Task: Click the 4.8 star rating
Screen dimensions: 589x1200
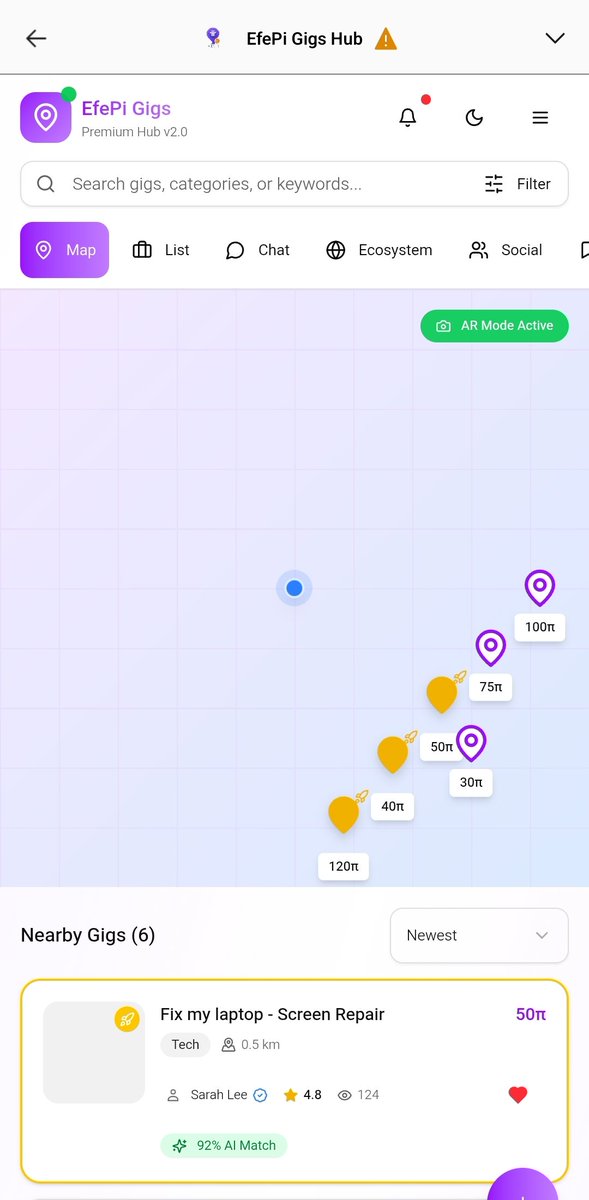Action: (303, 1095)
